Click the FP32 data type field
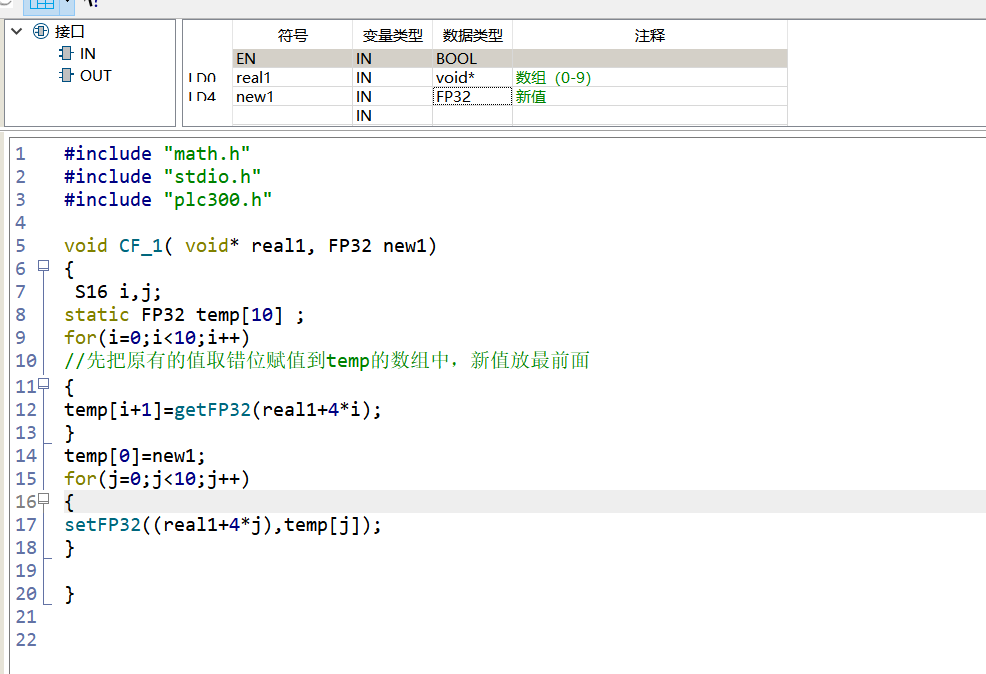Image resolution: width=986 pixels, height=674 pixels. click(x=472, y=96)
